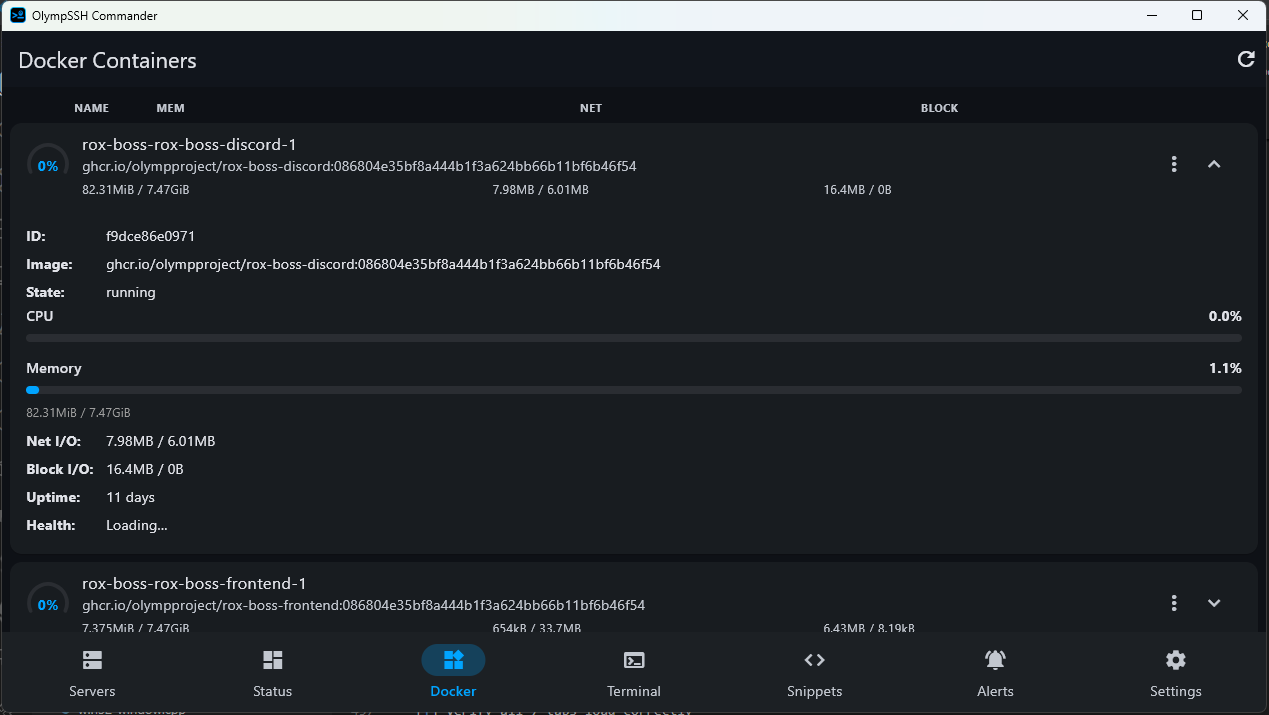This screenshot has height=715, width=1269.
Task: Click the State value running
Action: point(131,293)
